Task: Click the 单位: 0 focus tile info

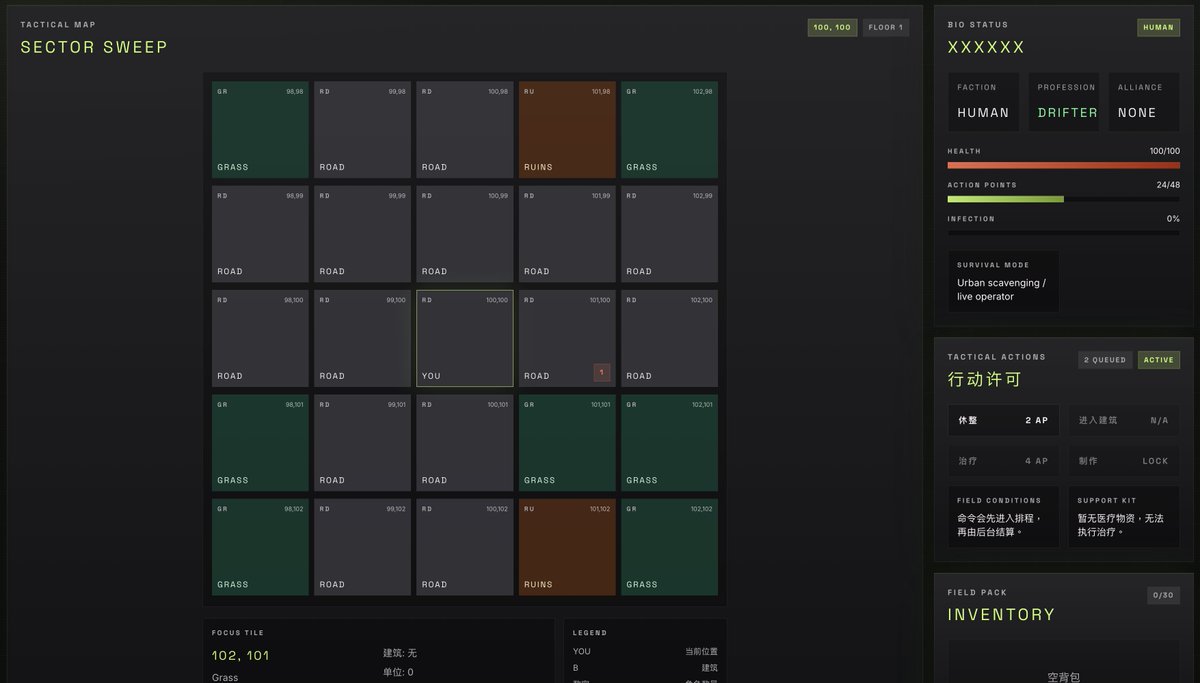Action: tap(398, 672)
